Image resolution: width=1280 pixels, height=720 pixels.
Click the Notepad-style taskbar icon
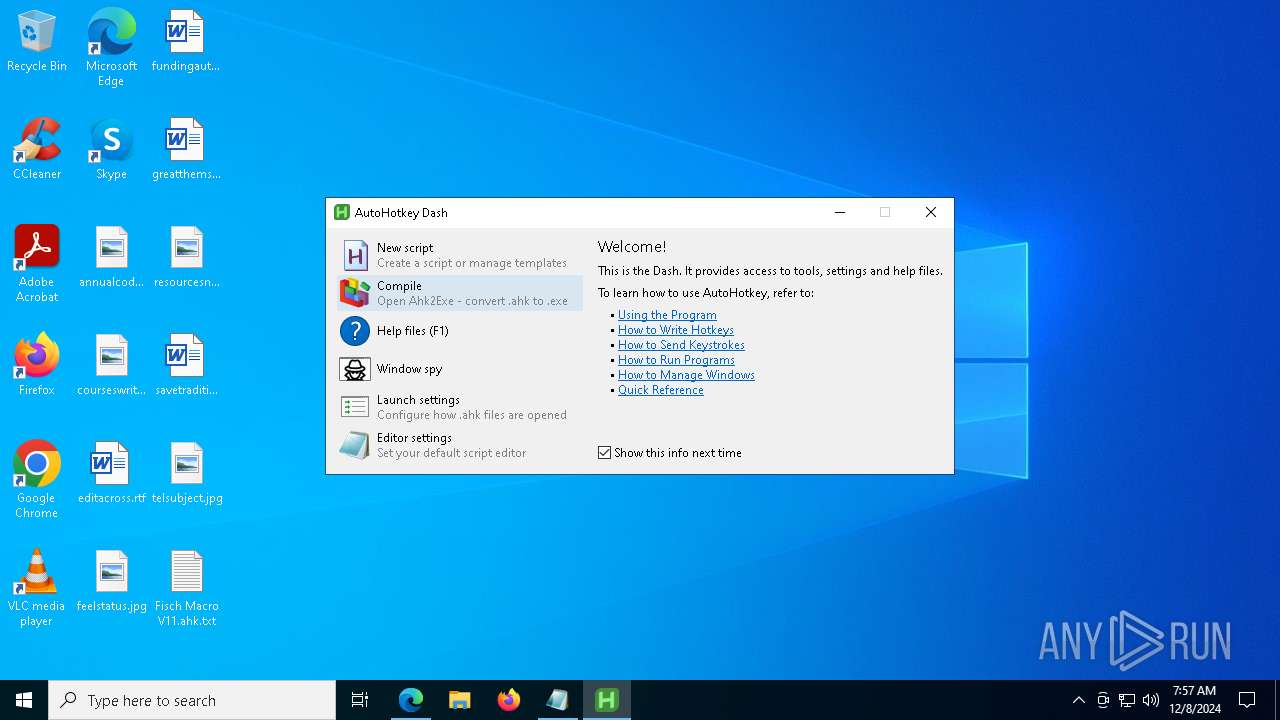(x=558, y=700)
